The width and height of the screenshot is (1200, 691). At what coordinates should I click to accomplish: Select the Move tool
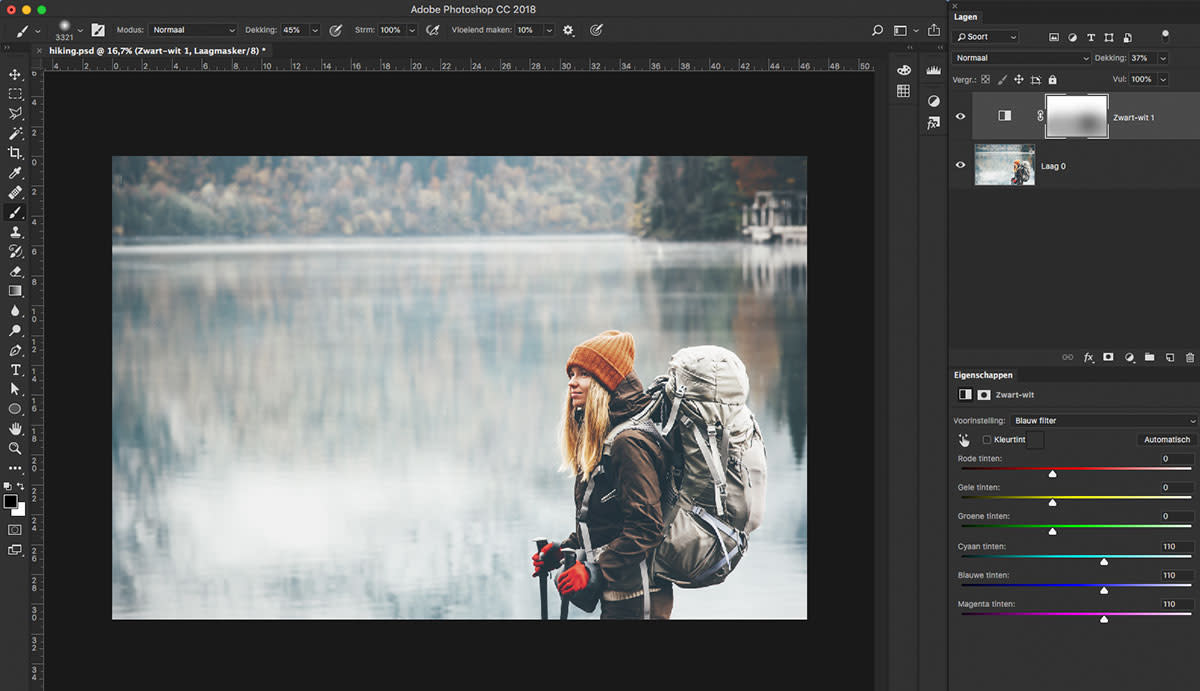point(15,75)
